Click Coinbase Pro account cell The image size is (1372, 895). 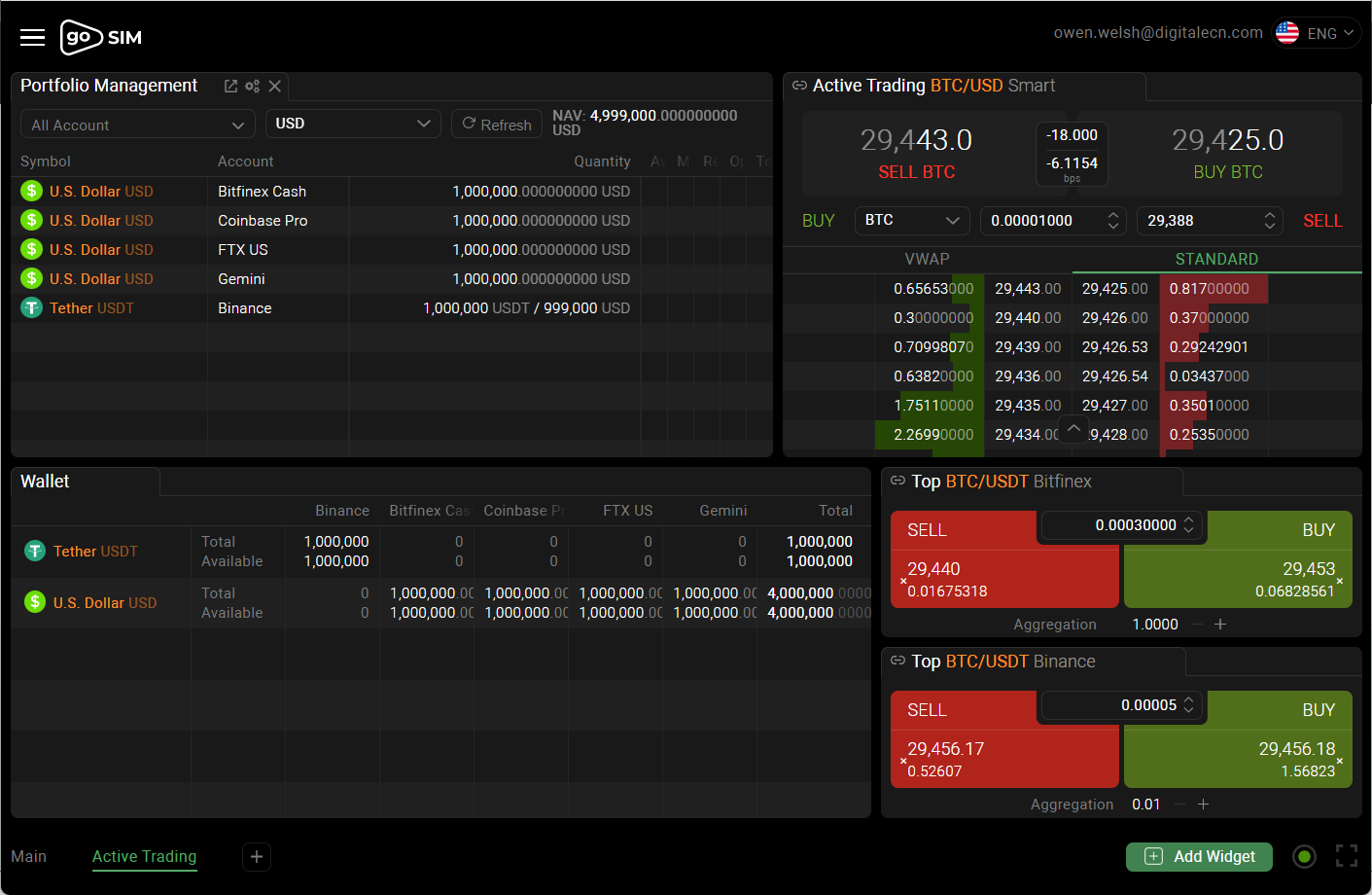(x=263, y=220)
